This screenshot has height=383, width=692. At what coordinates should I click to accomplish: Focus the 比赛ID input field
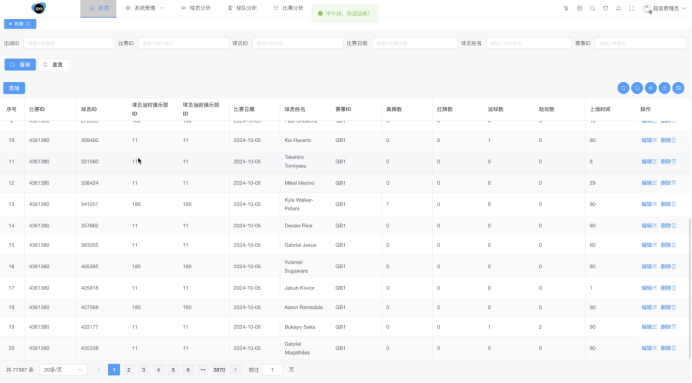click(x=183, y=43)
